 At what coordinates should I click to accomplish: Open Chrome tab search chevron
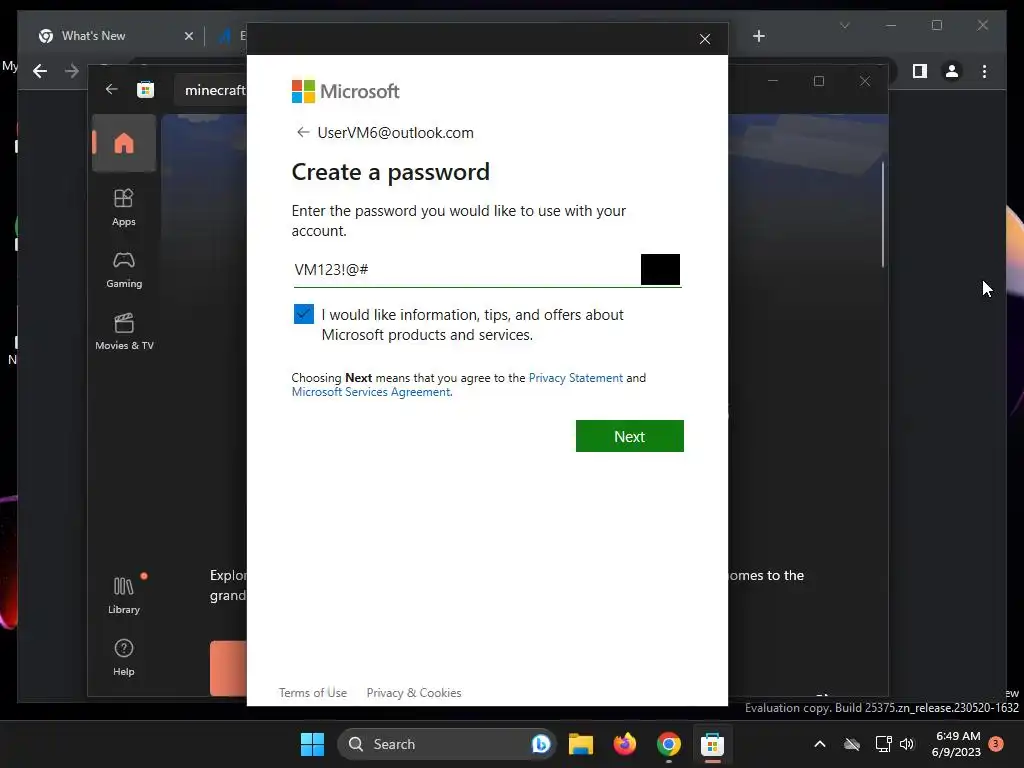click(x=844, y=25)
